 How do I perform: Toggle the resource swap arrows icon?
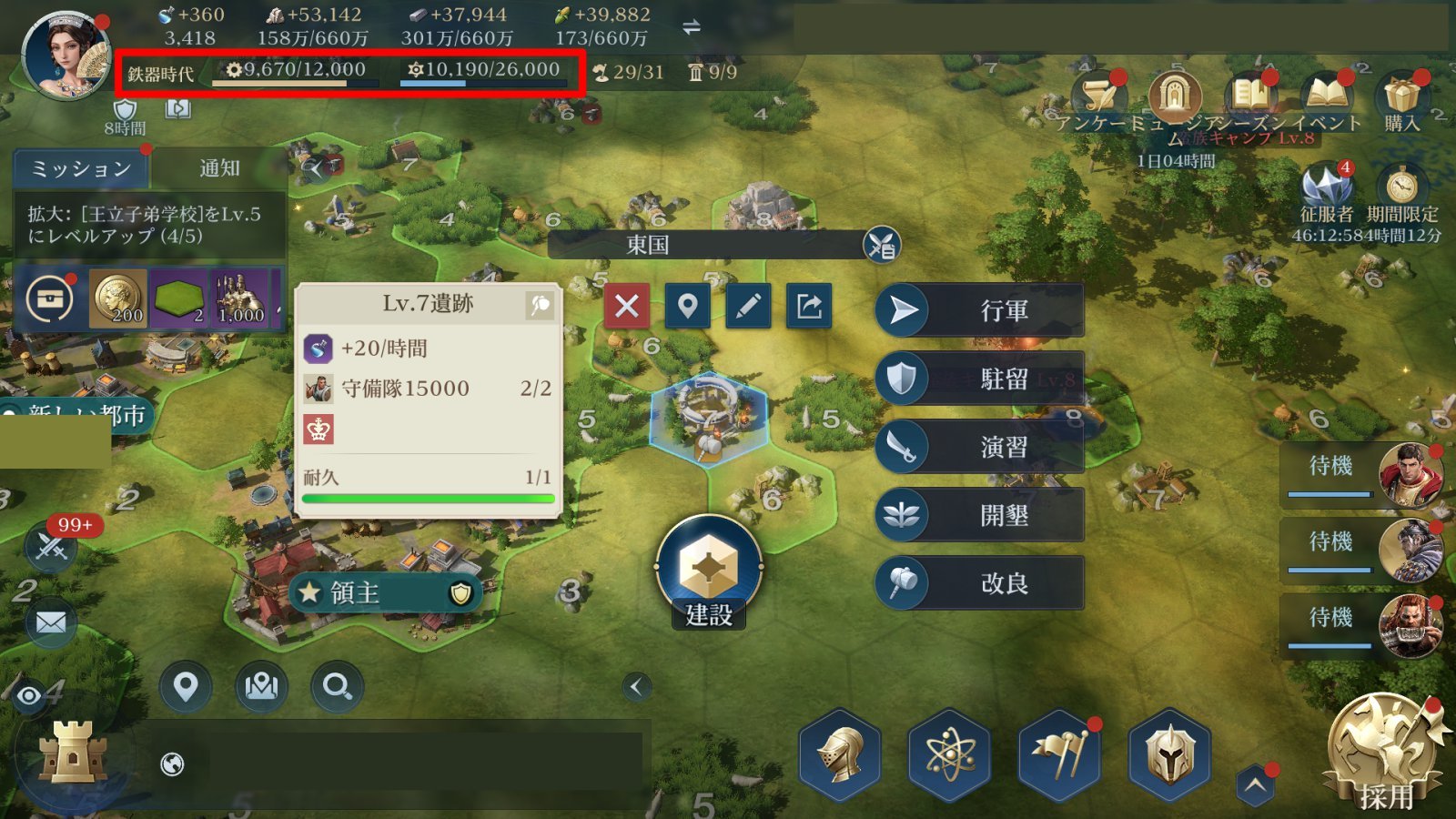[x=692, y=27]
